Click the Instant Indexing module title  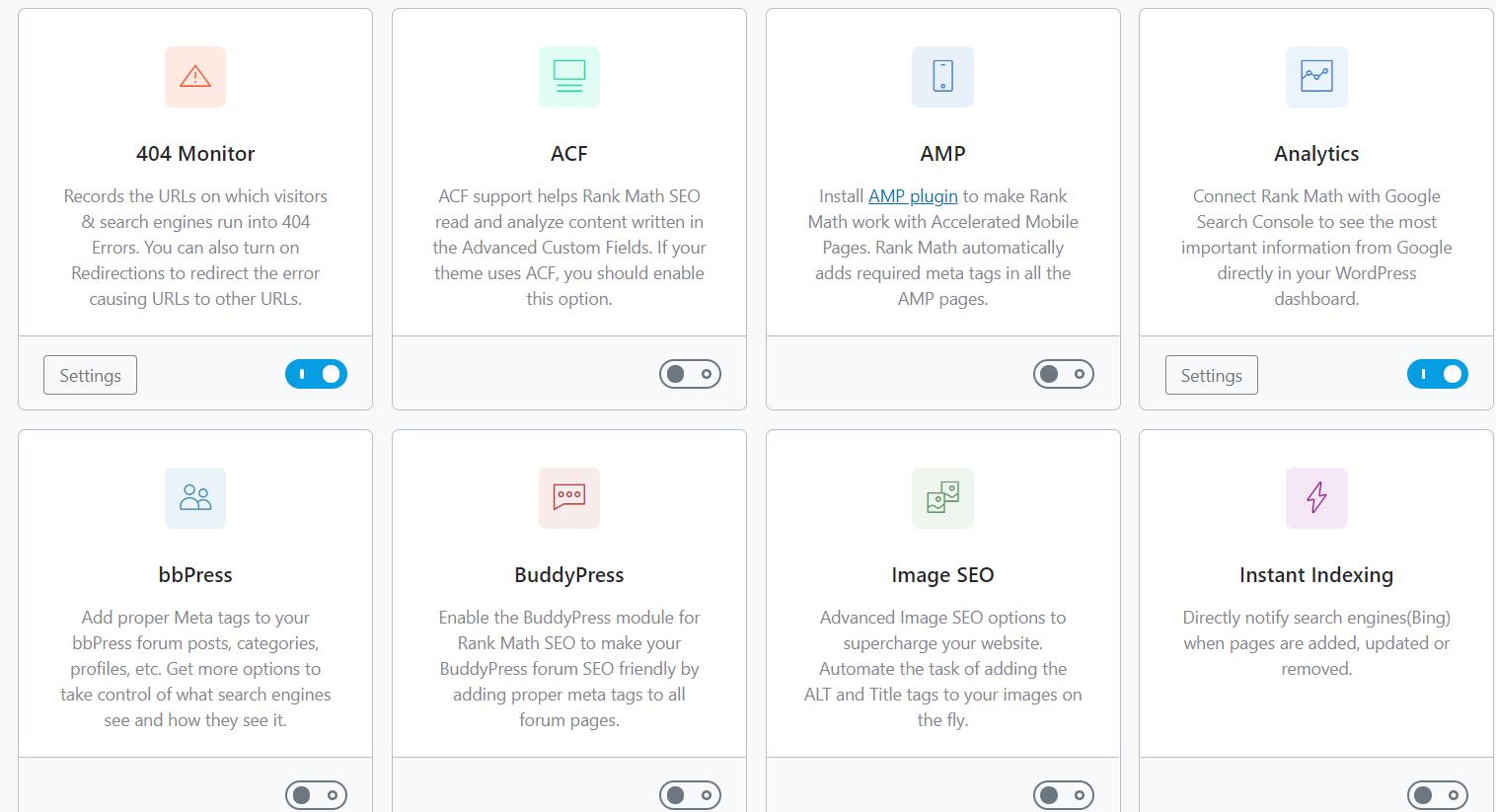pos(1316,575)
